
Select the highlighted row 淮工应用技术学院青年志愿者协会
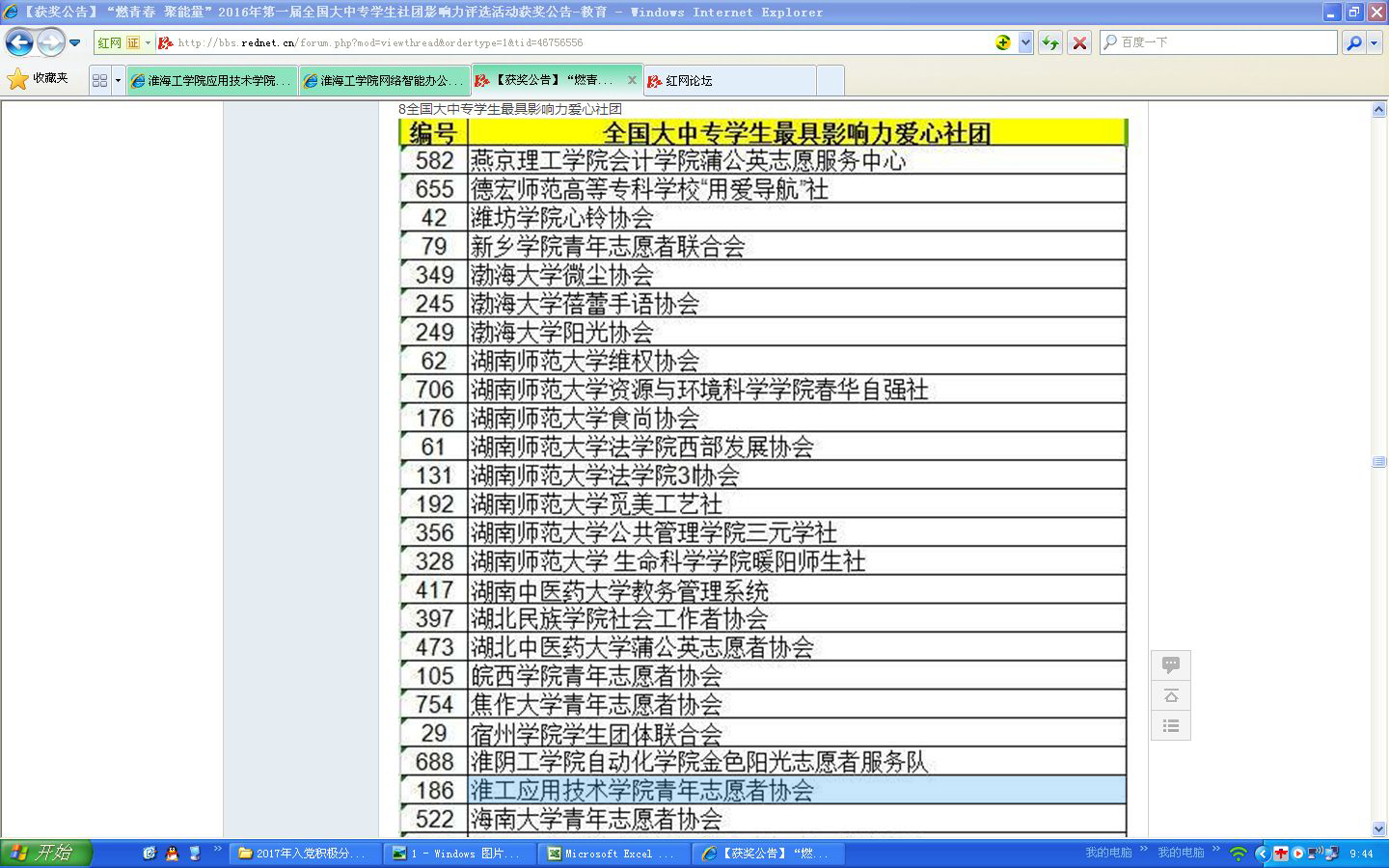(796, 791)
